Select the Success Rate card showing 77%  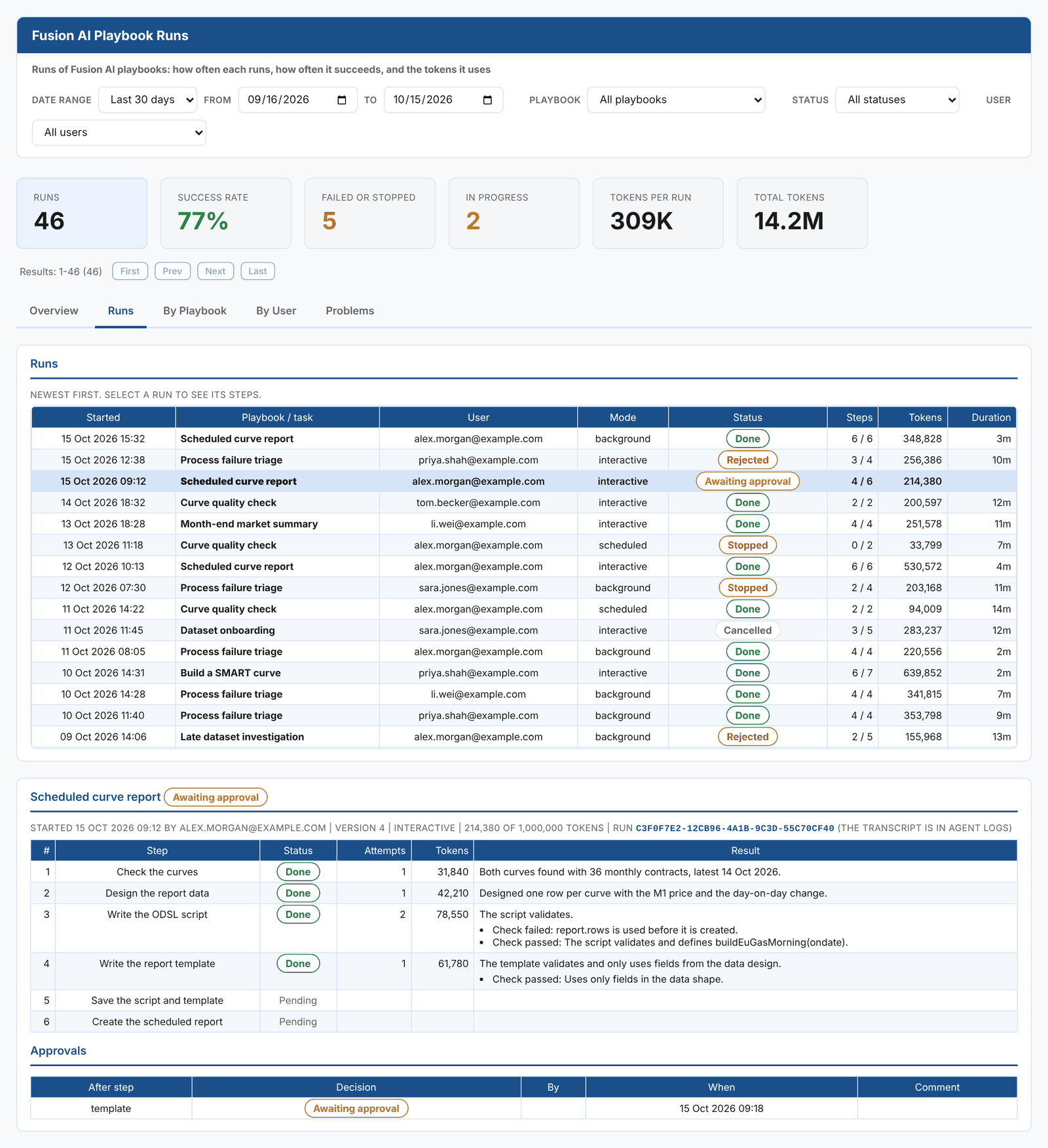coord(226,214)
